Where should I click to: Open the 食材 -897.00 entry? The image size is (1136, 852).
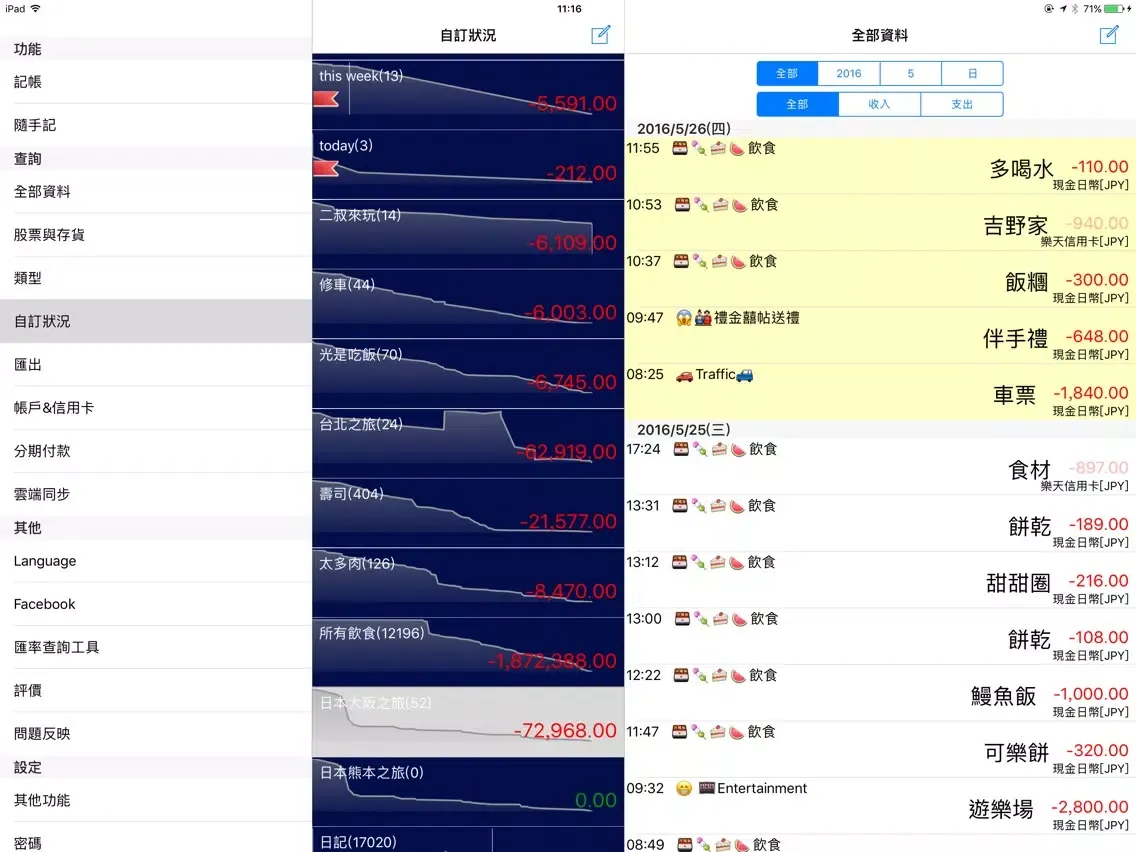(x=880, y=467)
